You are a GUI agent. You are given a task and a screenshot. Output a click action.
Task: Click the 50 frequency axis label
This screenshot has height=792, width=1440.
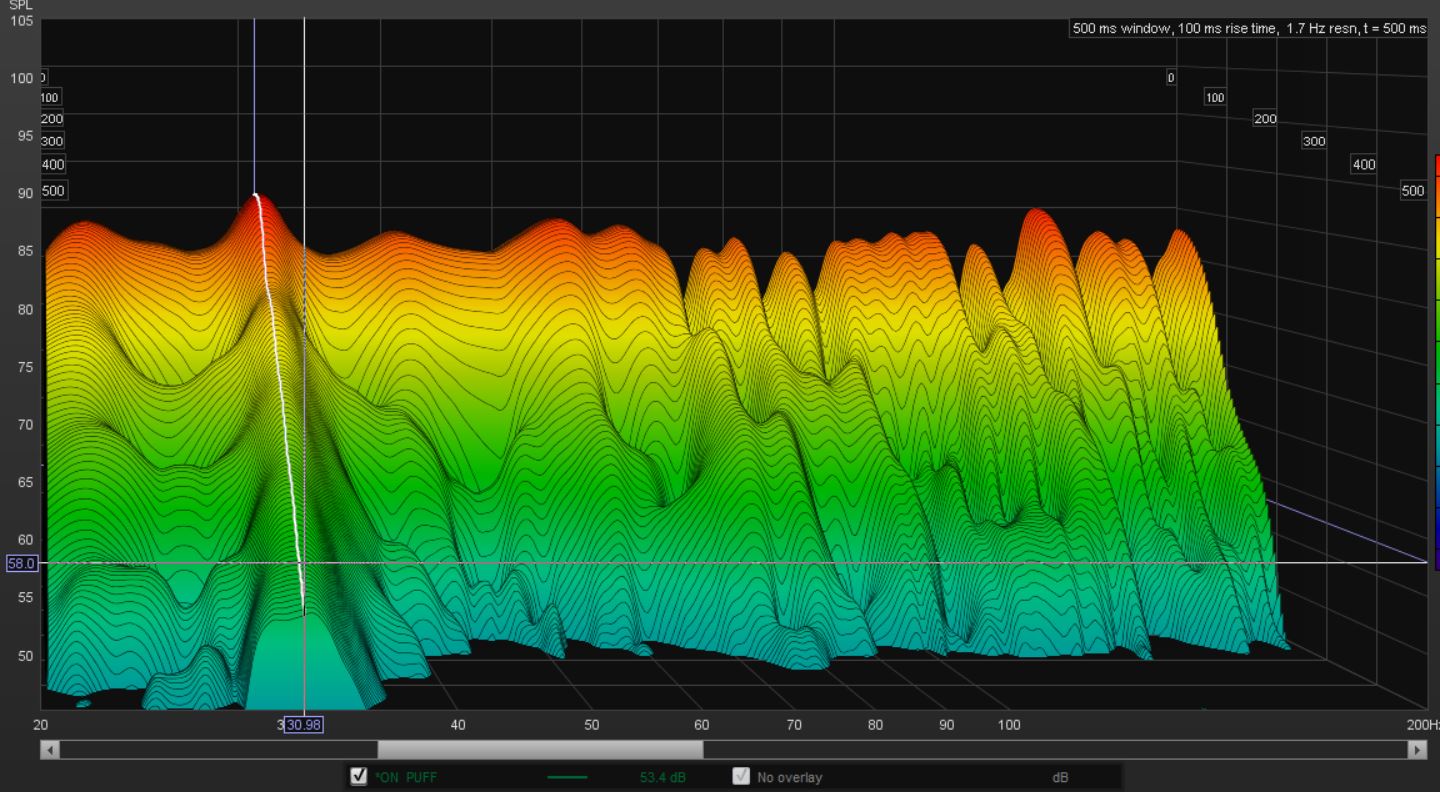click(x=592, y=725)
